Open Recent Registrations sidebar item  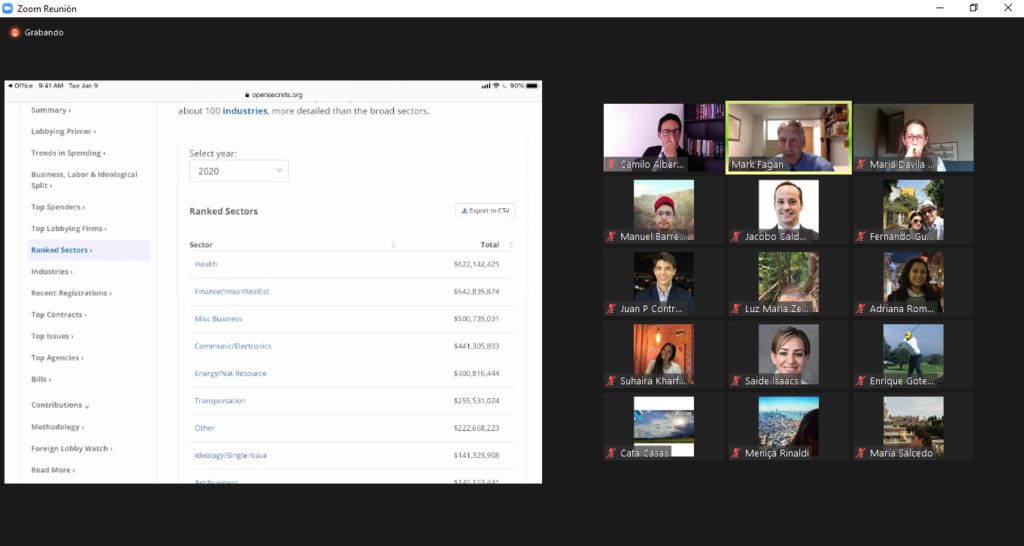tap(71, 293)
